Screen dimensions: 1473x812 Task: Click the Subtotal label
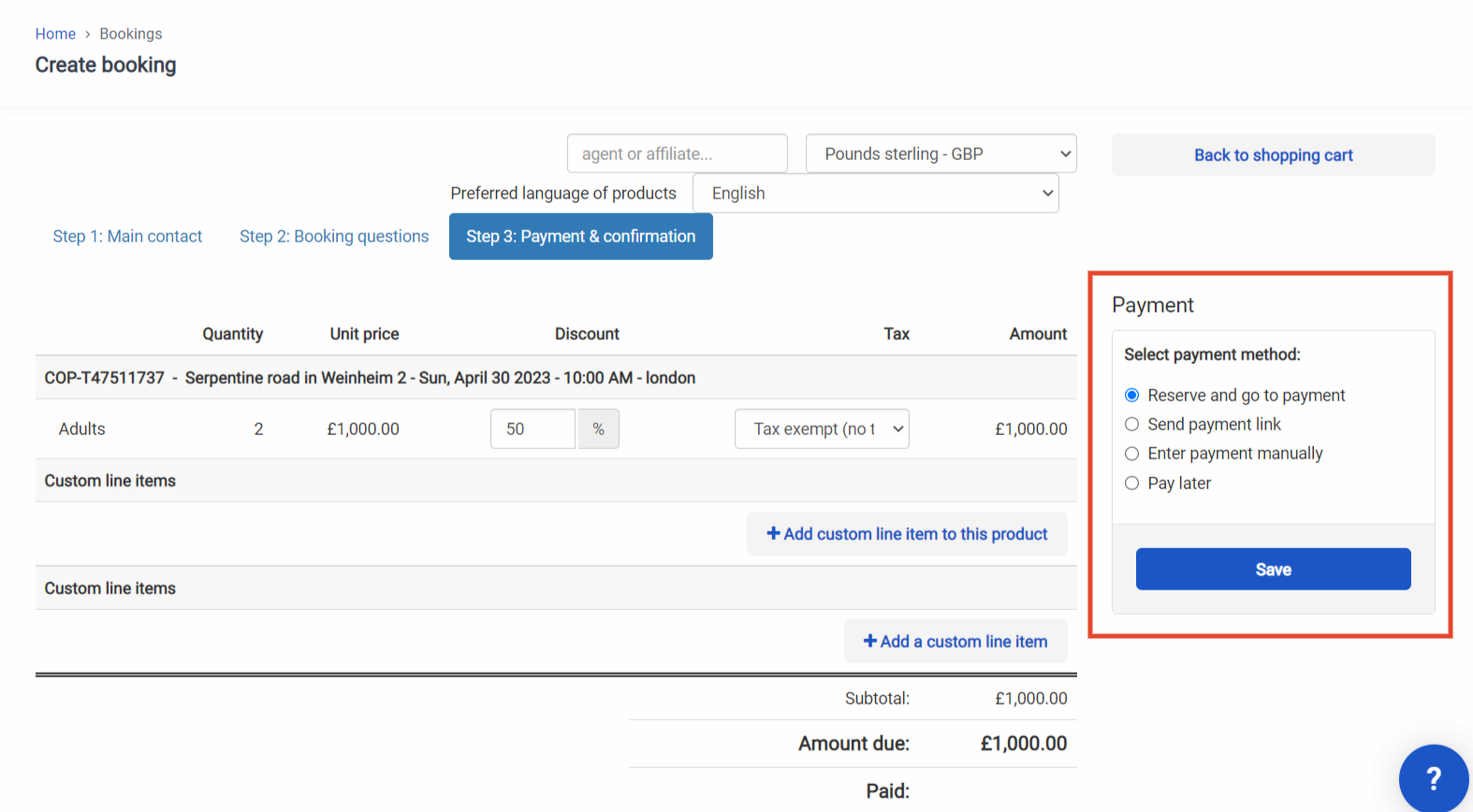point(877,698)
